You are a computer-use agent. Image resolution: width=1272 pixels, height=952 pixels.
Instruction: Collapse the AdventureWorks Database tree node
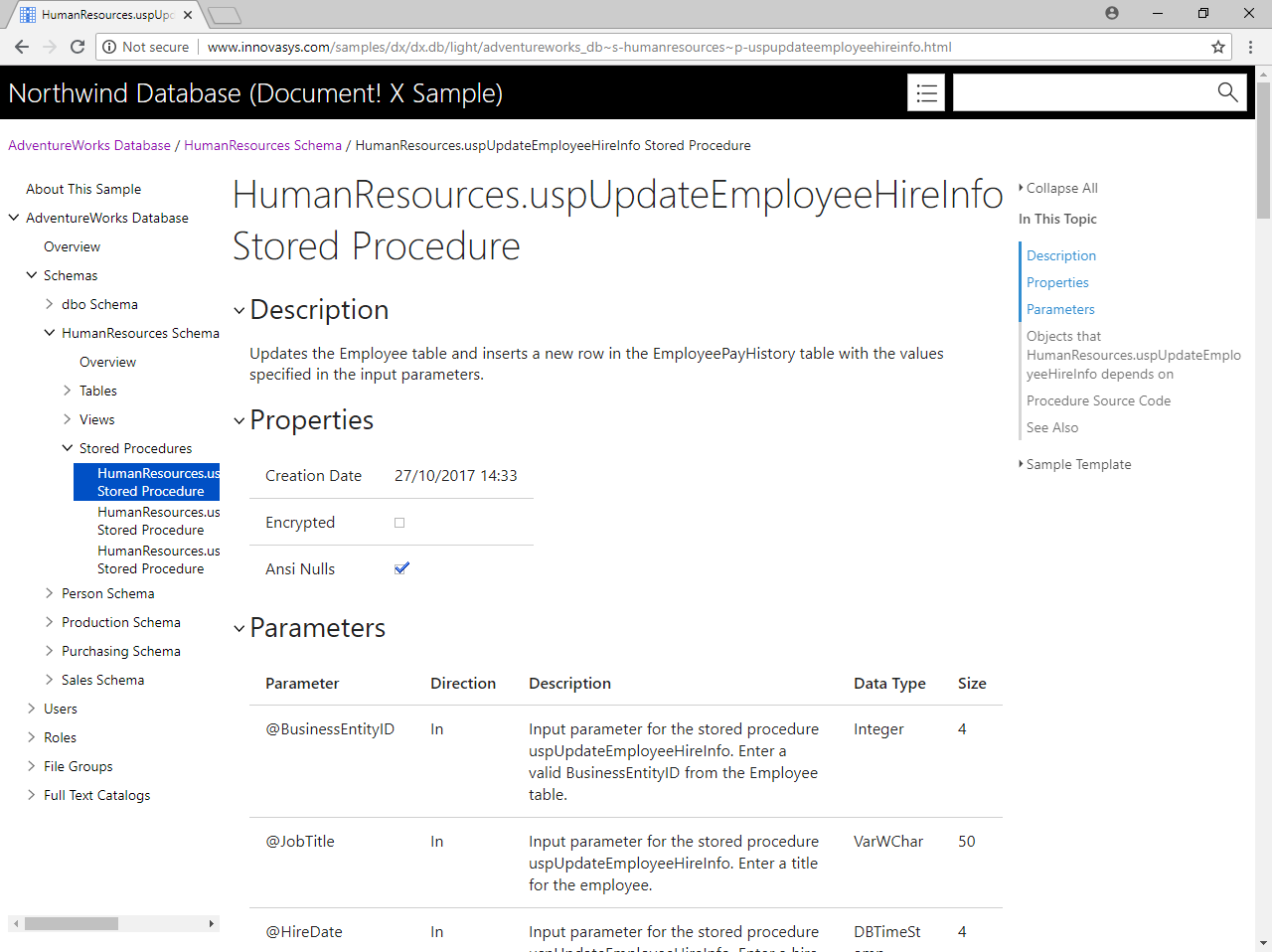tap(14, 218)
